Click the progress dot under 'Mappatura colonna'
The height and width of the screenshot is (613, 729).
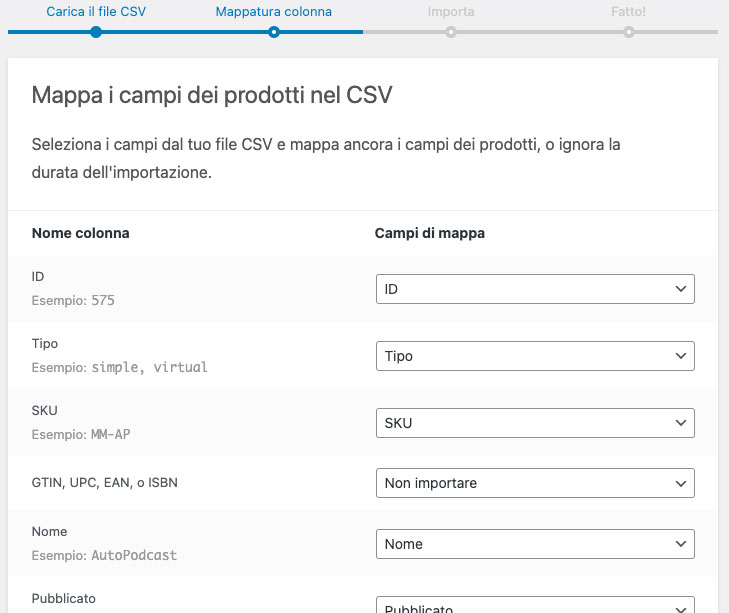pos(273,32)
